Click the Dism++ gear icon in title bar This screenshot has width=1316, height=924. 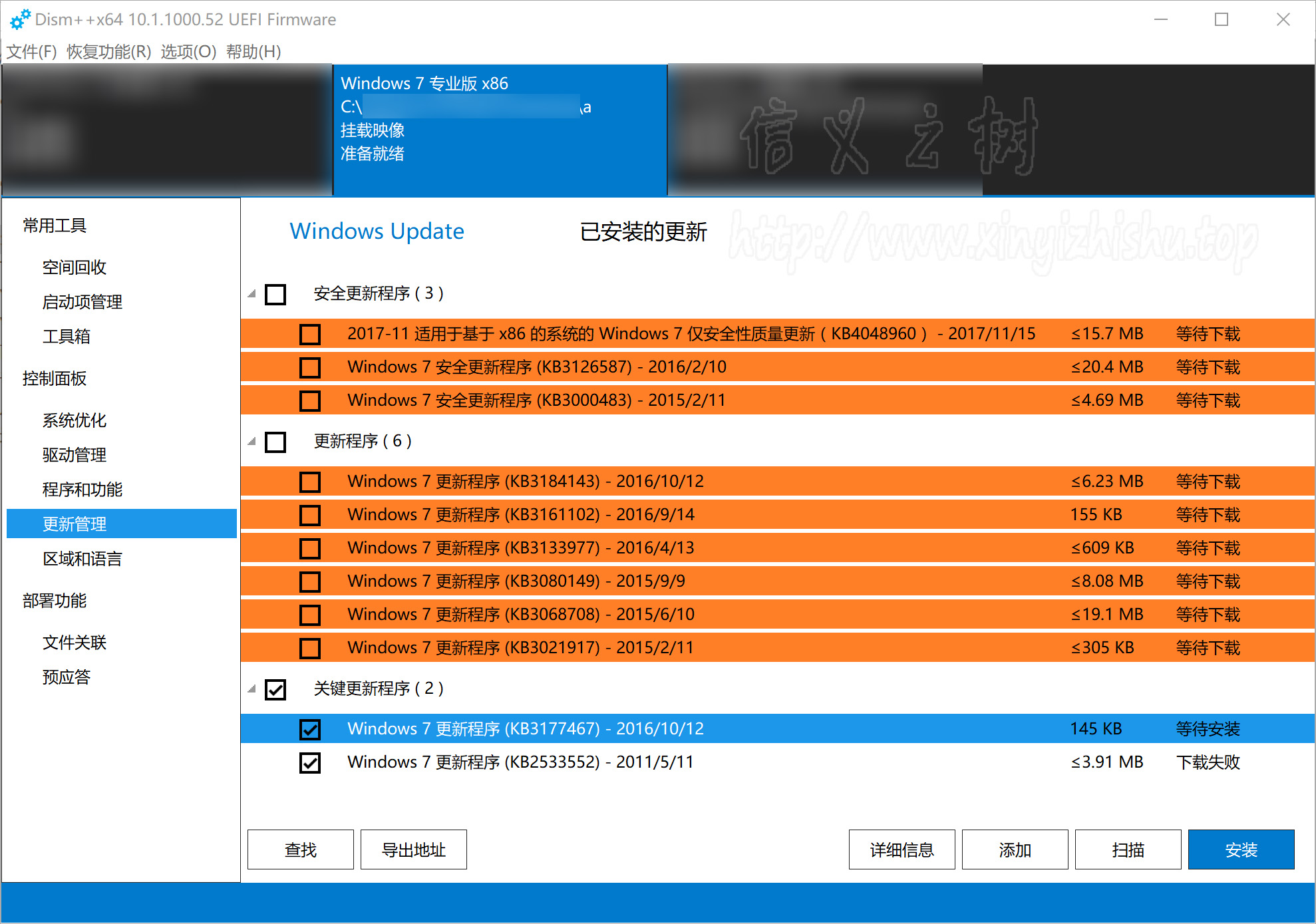(x=20, y=19)
